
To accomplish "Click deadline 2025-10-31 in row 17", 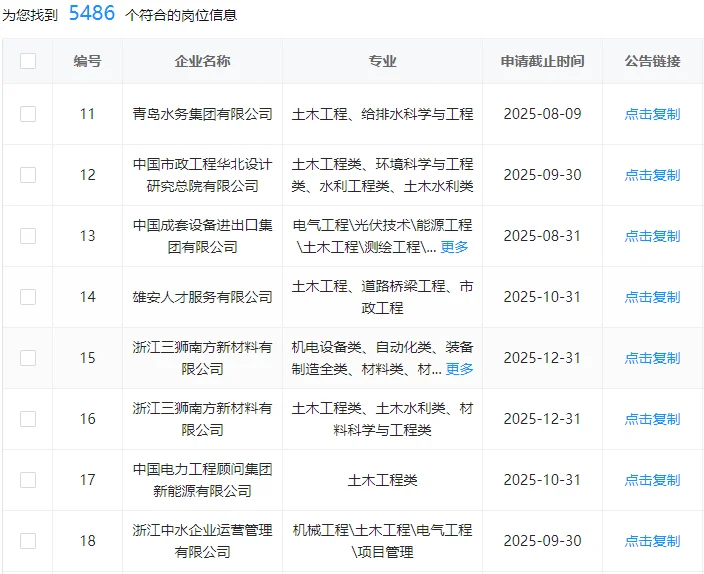I will coord(542,481).
